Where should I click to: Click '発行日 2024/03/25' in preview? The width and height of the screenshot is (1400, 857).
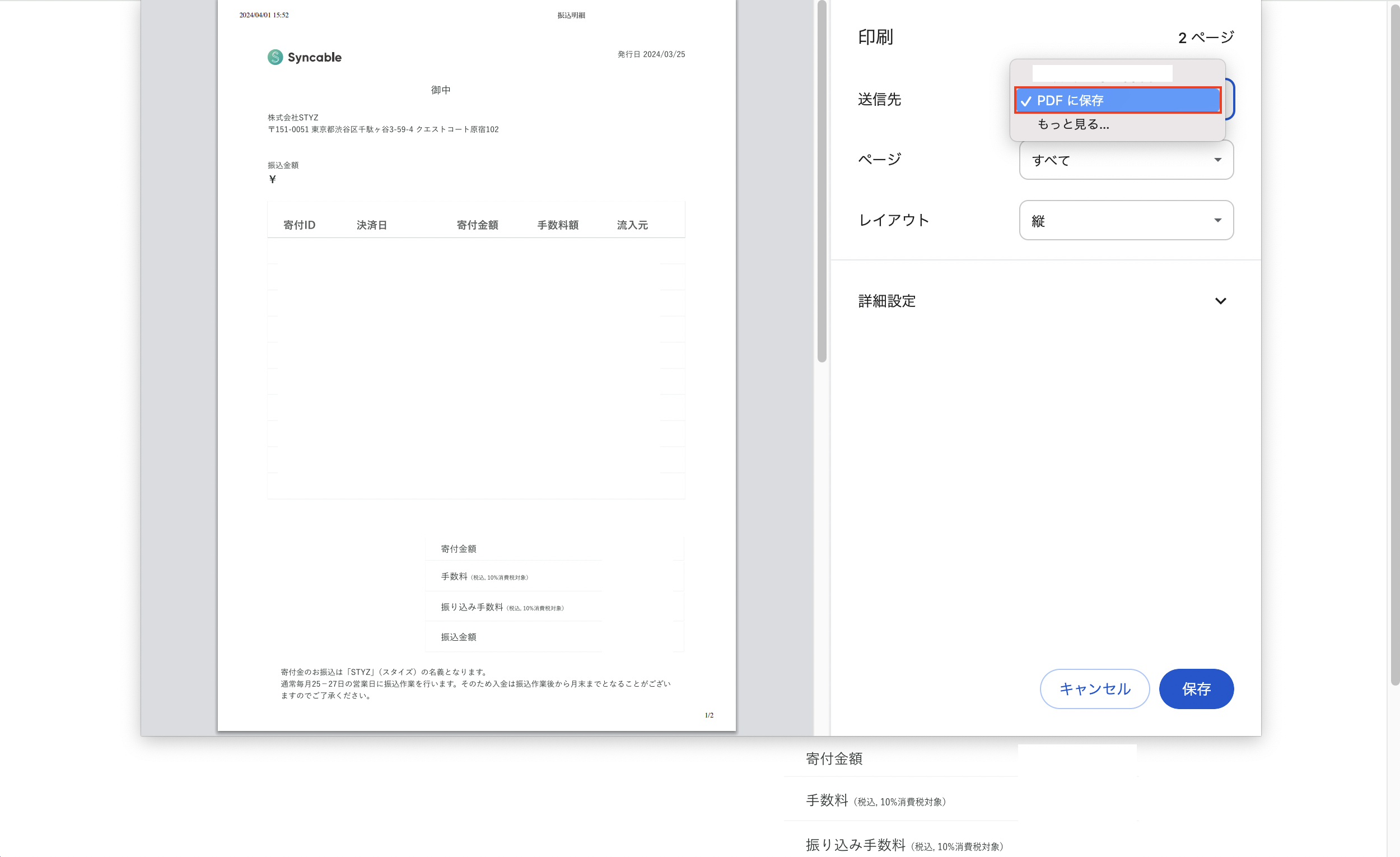(651, 54)
